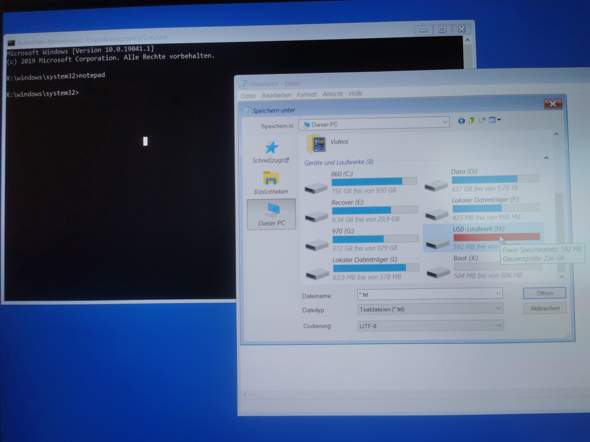Image resolution: width=590 pixels, height=442 pixels.
Task: Go up one folder level
Action: point(471,120)
